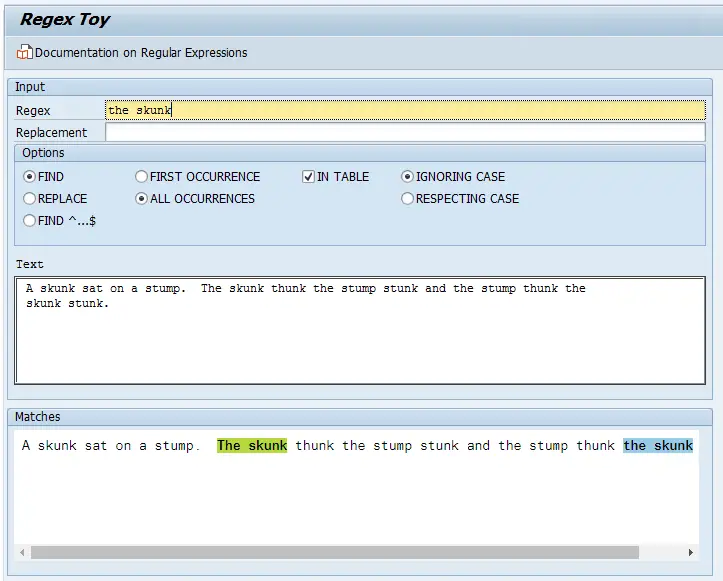Screen dimensions: 723x581
Task: Select FIRST OCCURRENCE radio button
Action: 141,177
